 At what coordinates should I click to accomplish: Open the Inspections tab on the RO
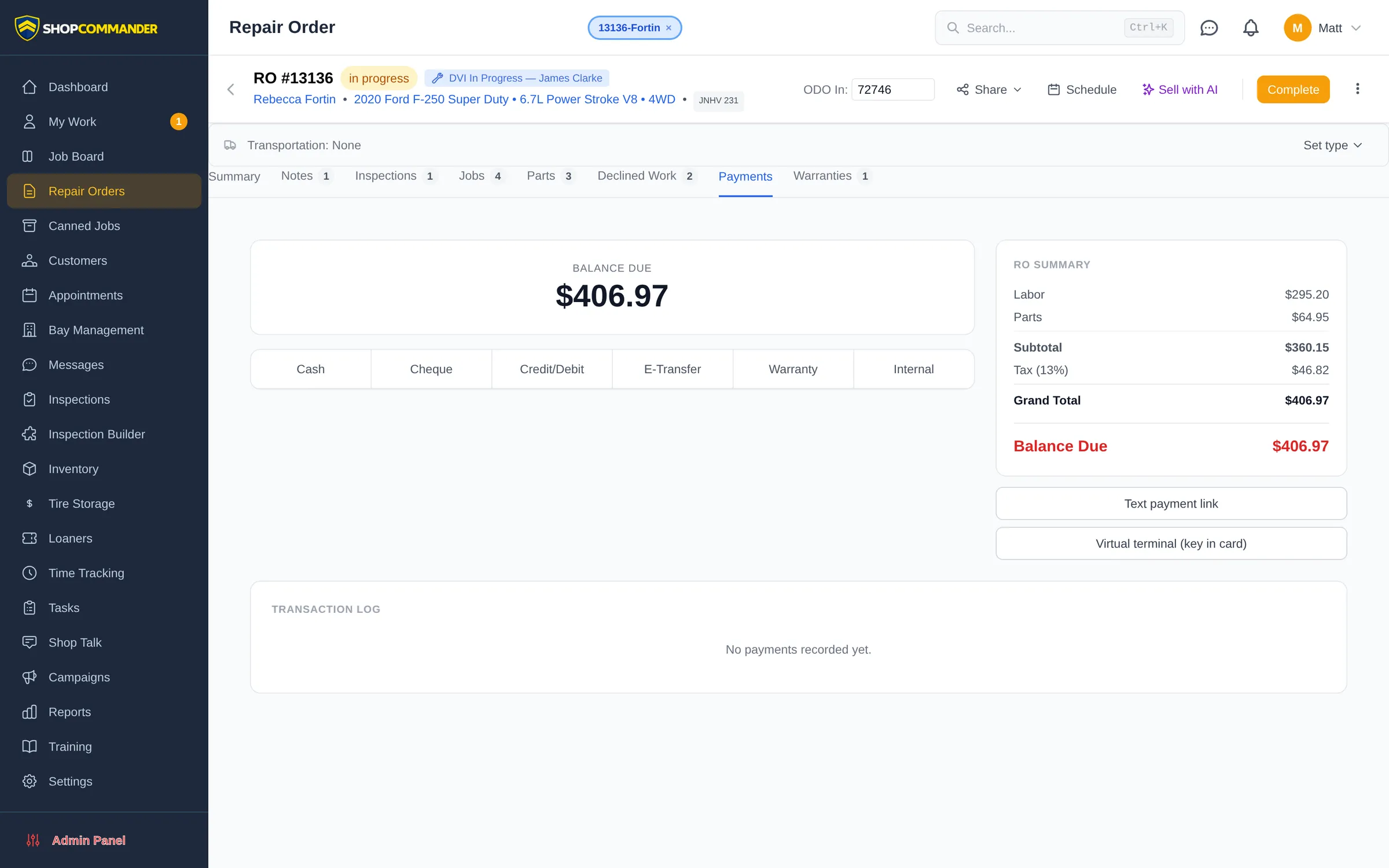coord(396,176)
